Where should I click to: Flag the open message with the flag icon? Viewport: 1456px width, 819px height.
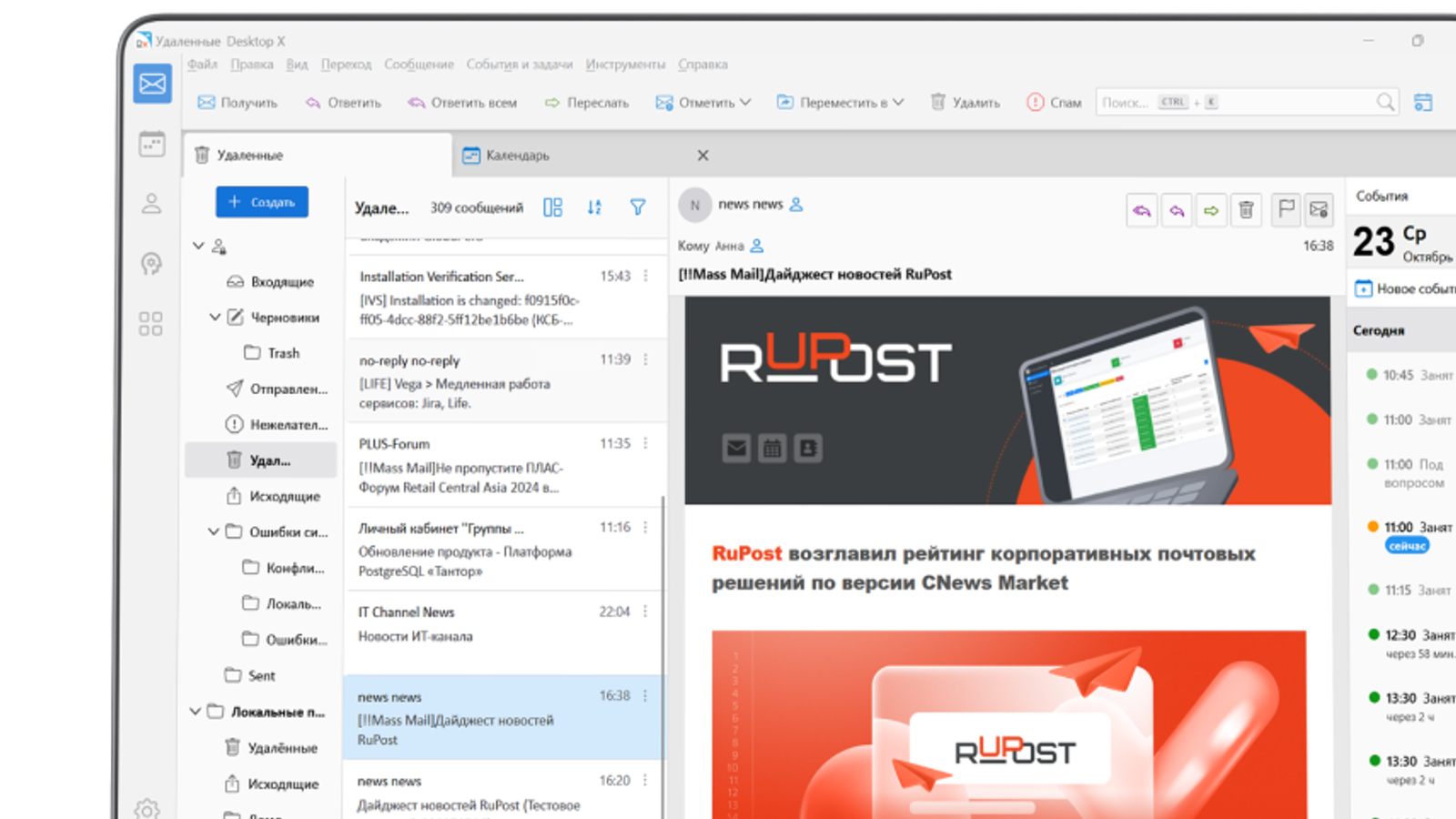coord(1286,210)
